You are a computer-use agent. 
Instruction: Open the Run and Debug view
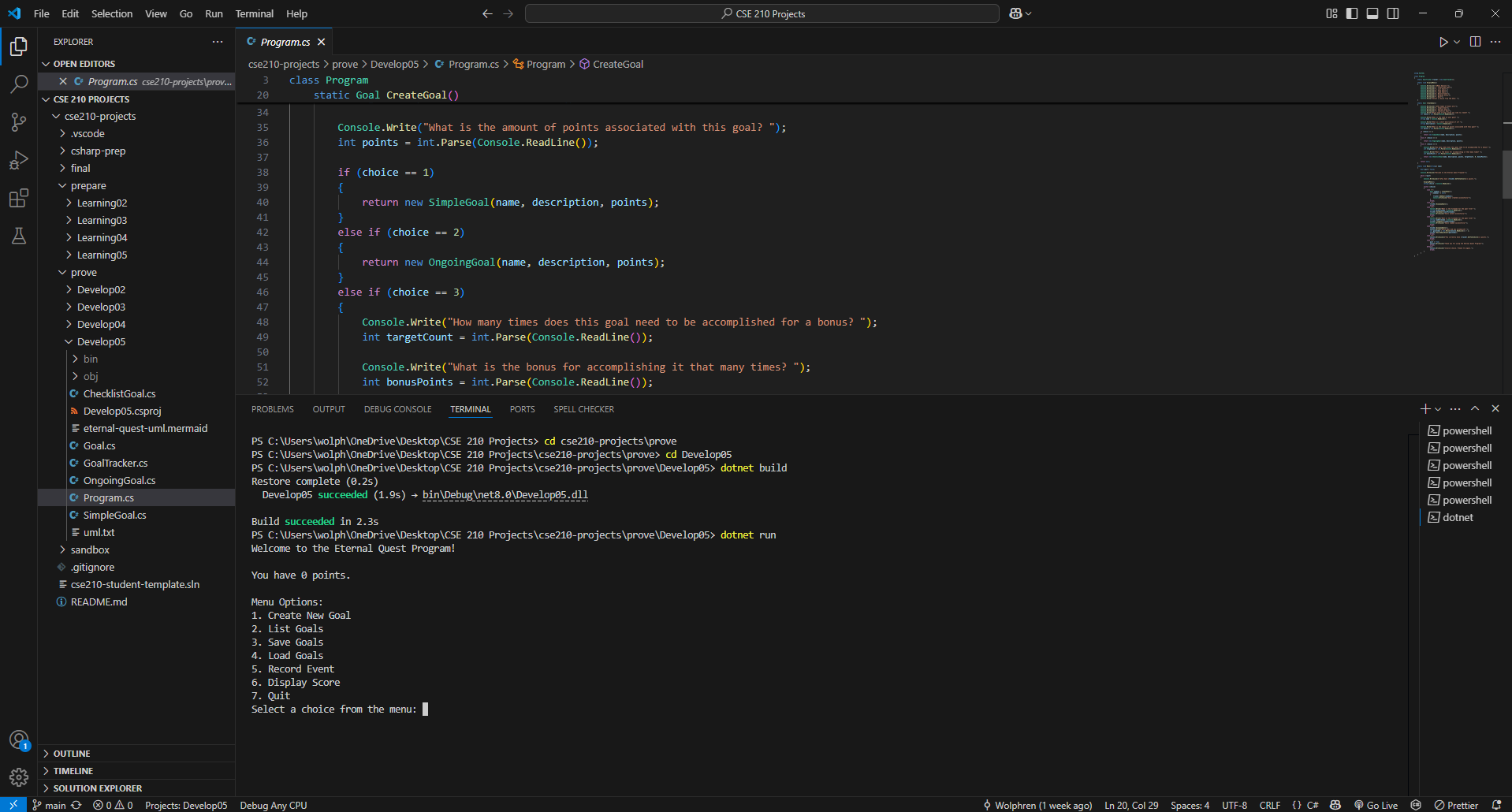[x=19, y=160]
